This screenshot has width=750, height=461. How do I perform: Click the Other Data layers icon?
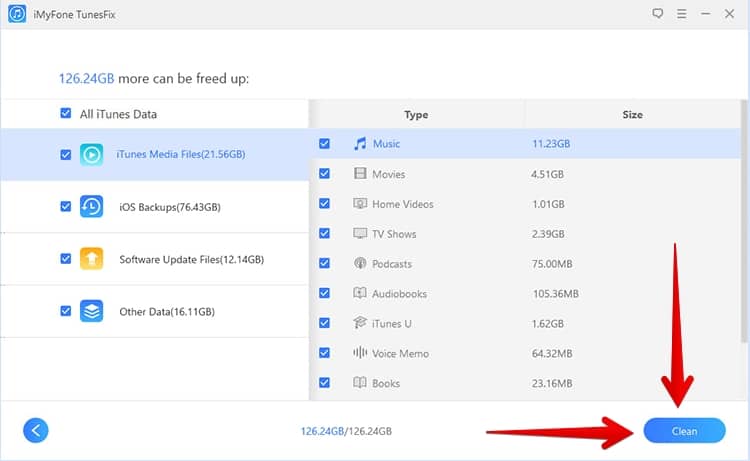pos(91,311)
